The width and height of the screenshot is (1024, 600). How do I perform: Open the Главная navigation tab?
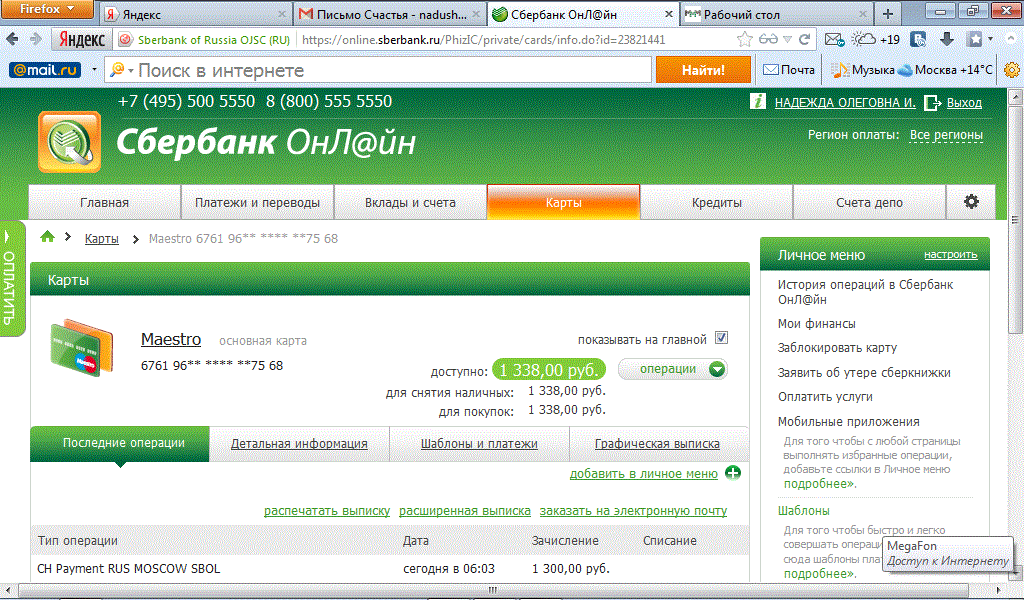tap(104, 202)
